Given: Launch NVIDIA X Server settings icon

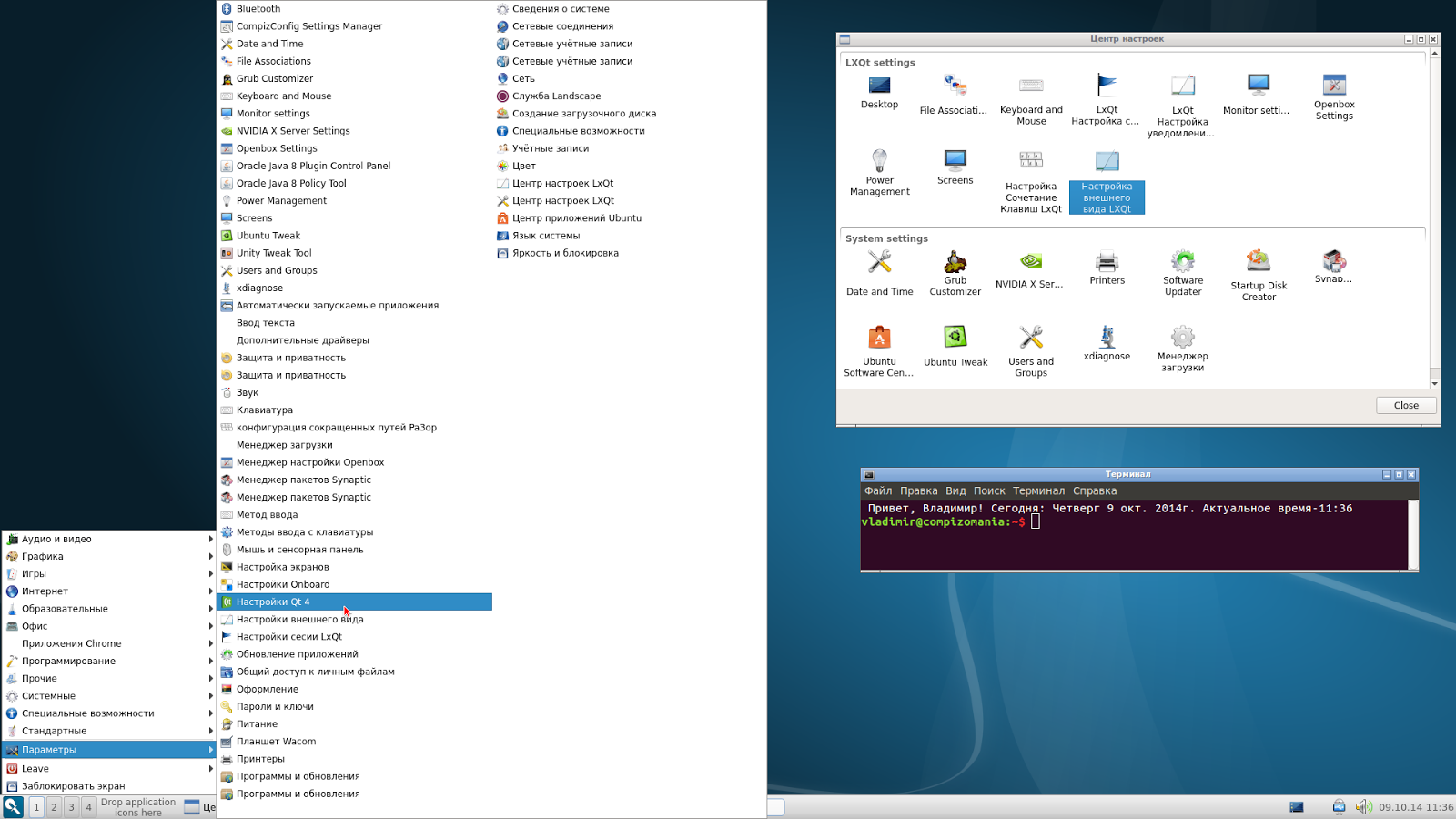Looking at the screenshot, I should click(1030, 264).
